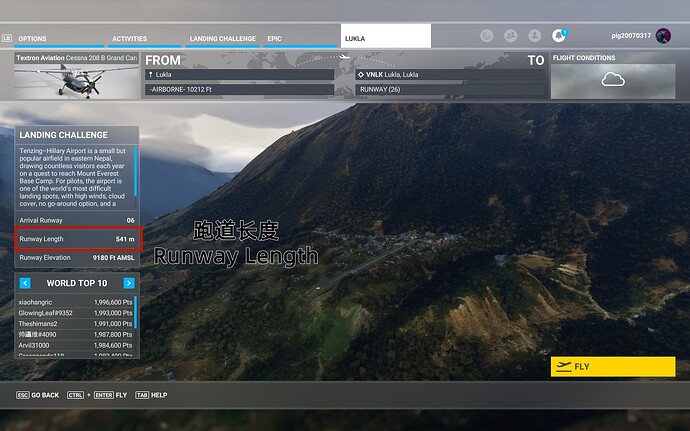The width and height of the screenshot is (690, 431).
Task: Click the cloud weather icon
Action: pos(612,80)
